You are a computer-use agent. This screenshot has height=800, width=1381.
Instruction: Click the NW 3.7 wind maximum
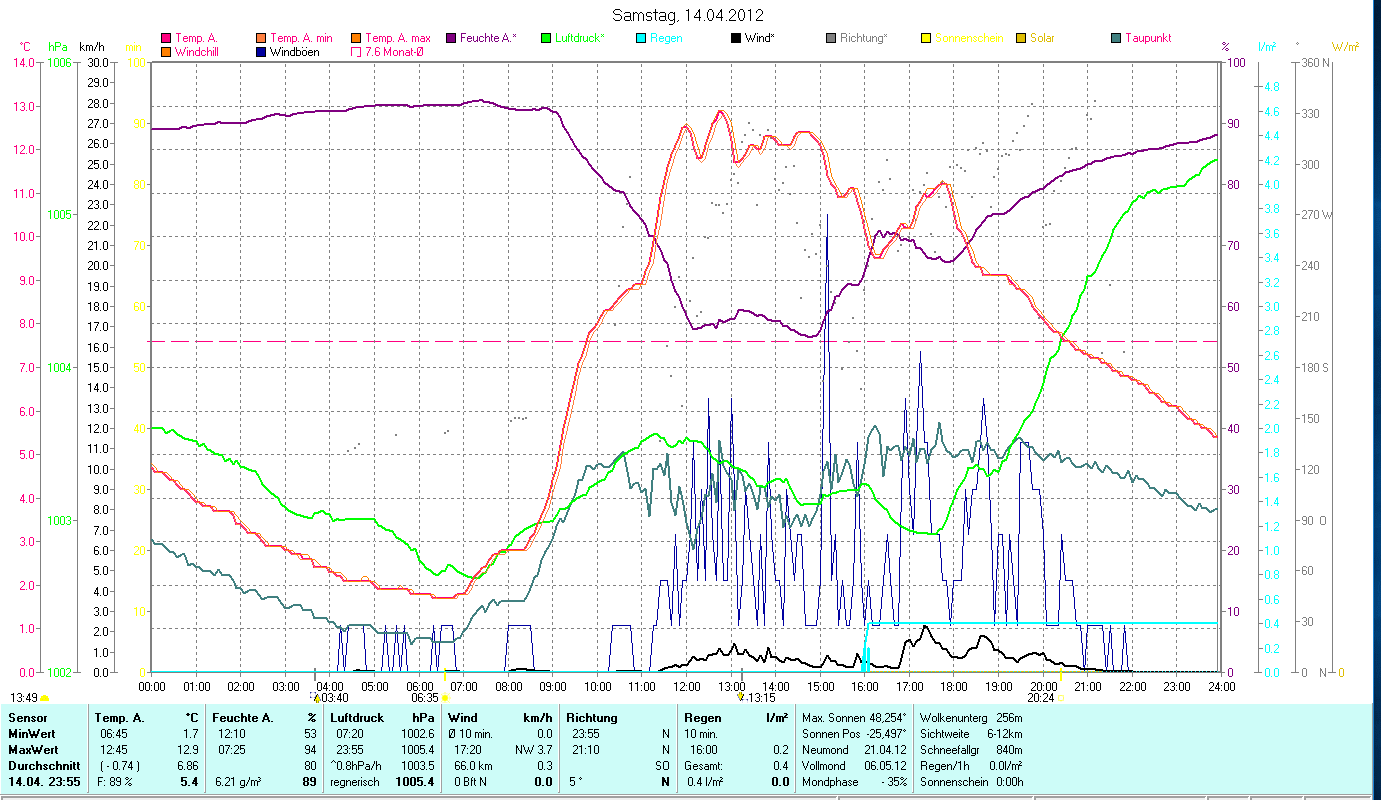coord(534,748)
